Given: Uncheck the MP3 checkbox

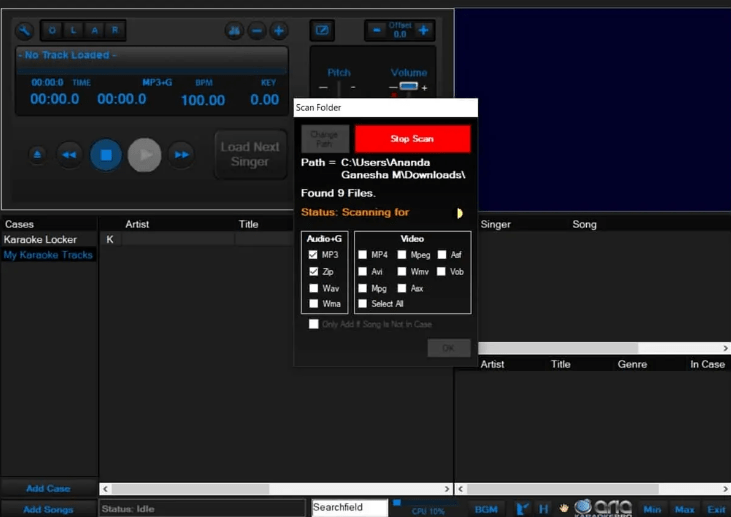Looking at the screenshot, I should coord(313,255).
